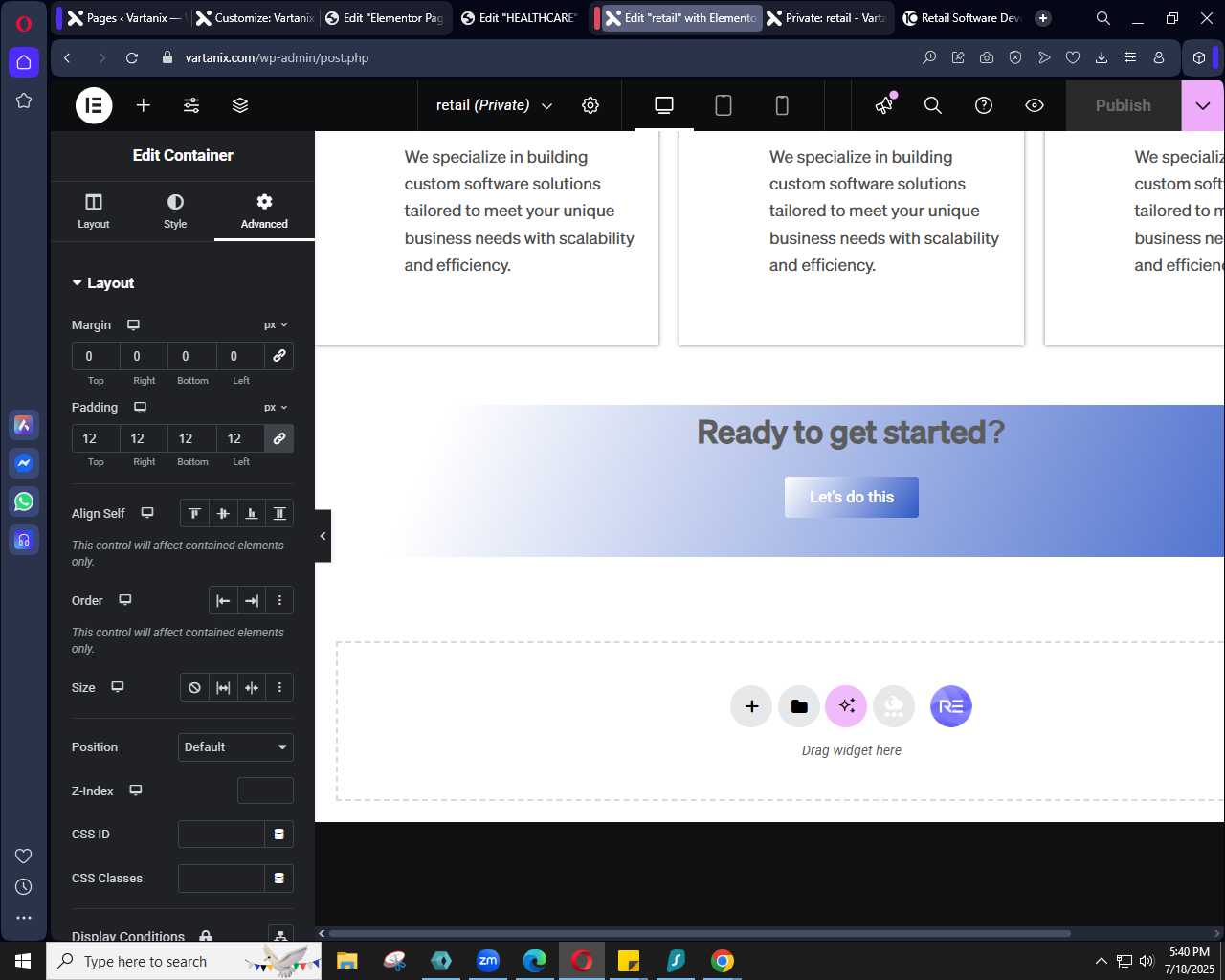Switch to tablet preview mode
The height and width of the screenshot is (980, 1225).
click(x=724, y=105)
